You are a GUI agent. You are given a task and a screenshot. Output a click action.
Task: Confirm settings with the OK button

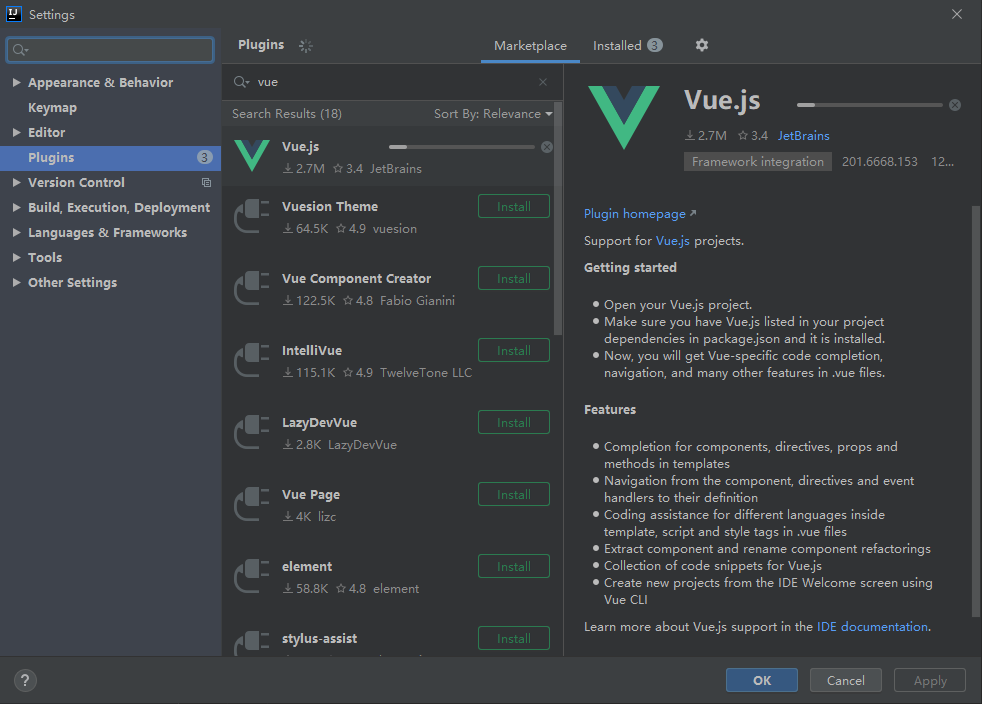coord(762,680)
